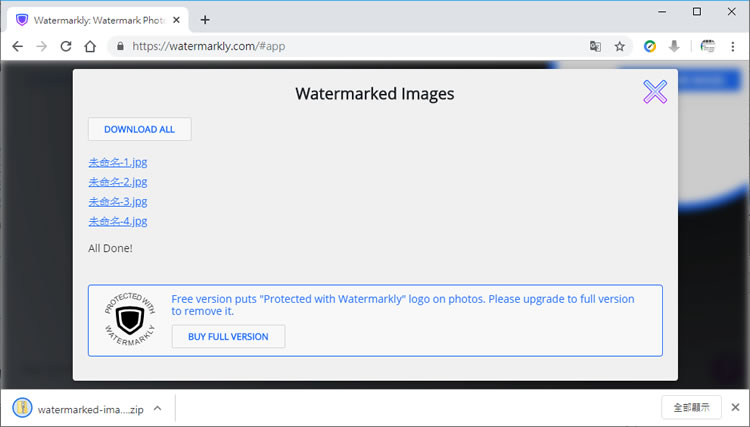Image resolution: width=750 pixels, height=427 pixels.
Task: Minimize the browser window
Action: point(662,11)
